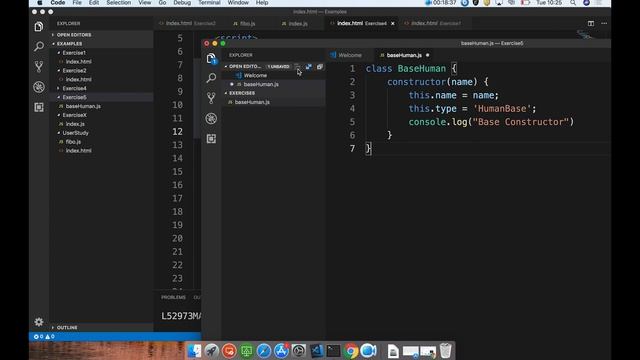Open index.js under ExerciseX

[x=76, y=124]
